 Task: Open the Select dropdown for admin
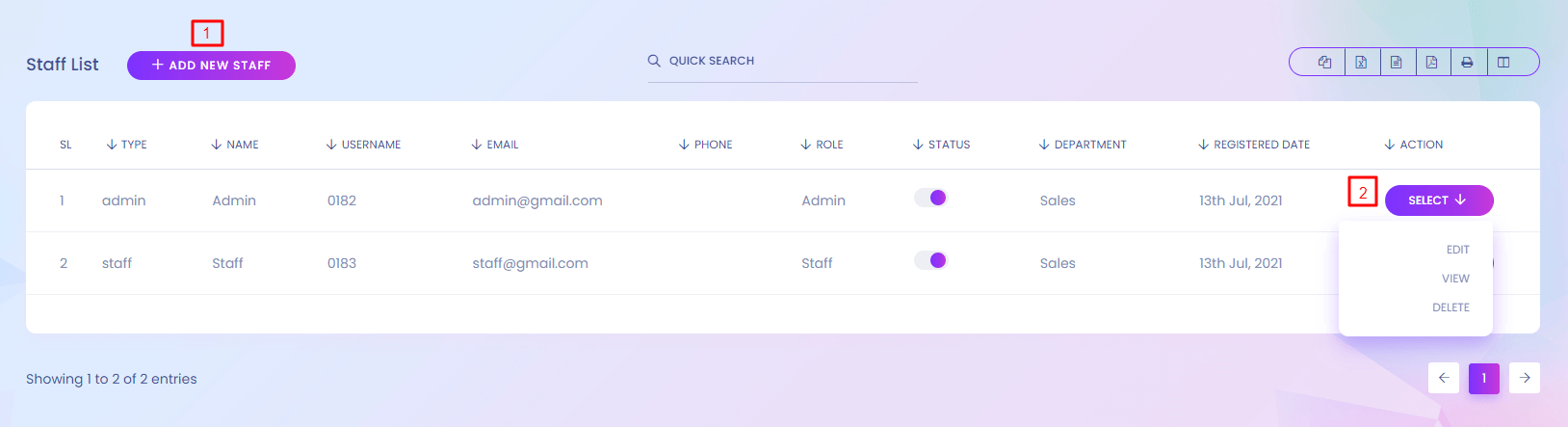click(1438, 200)
